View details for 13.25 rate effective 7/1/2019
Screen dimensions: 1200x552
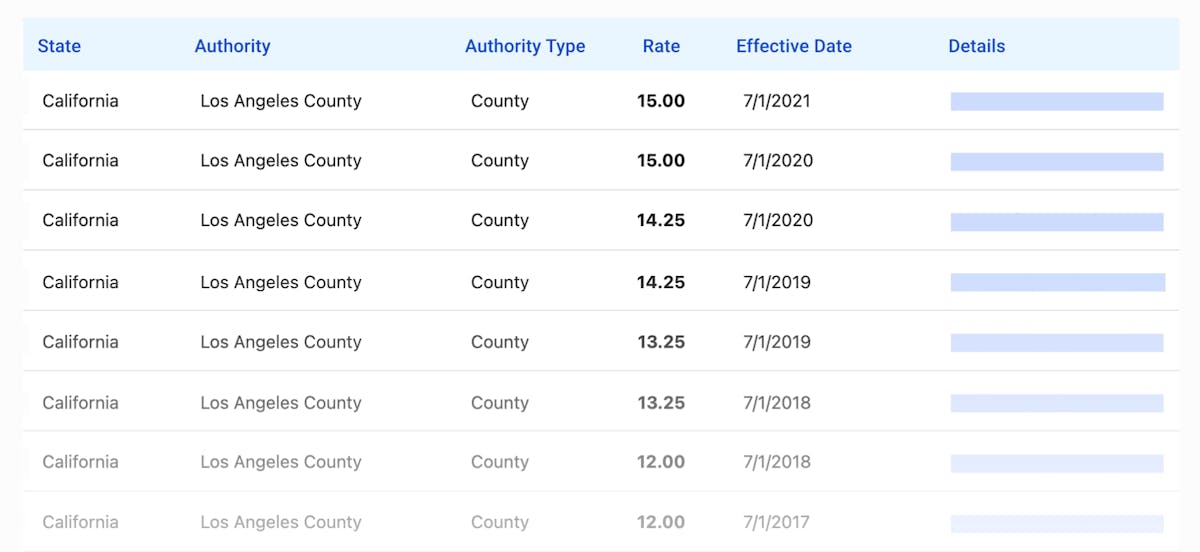point(1057,342)
